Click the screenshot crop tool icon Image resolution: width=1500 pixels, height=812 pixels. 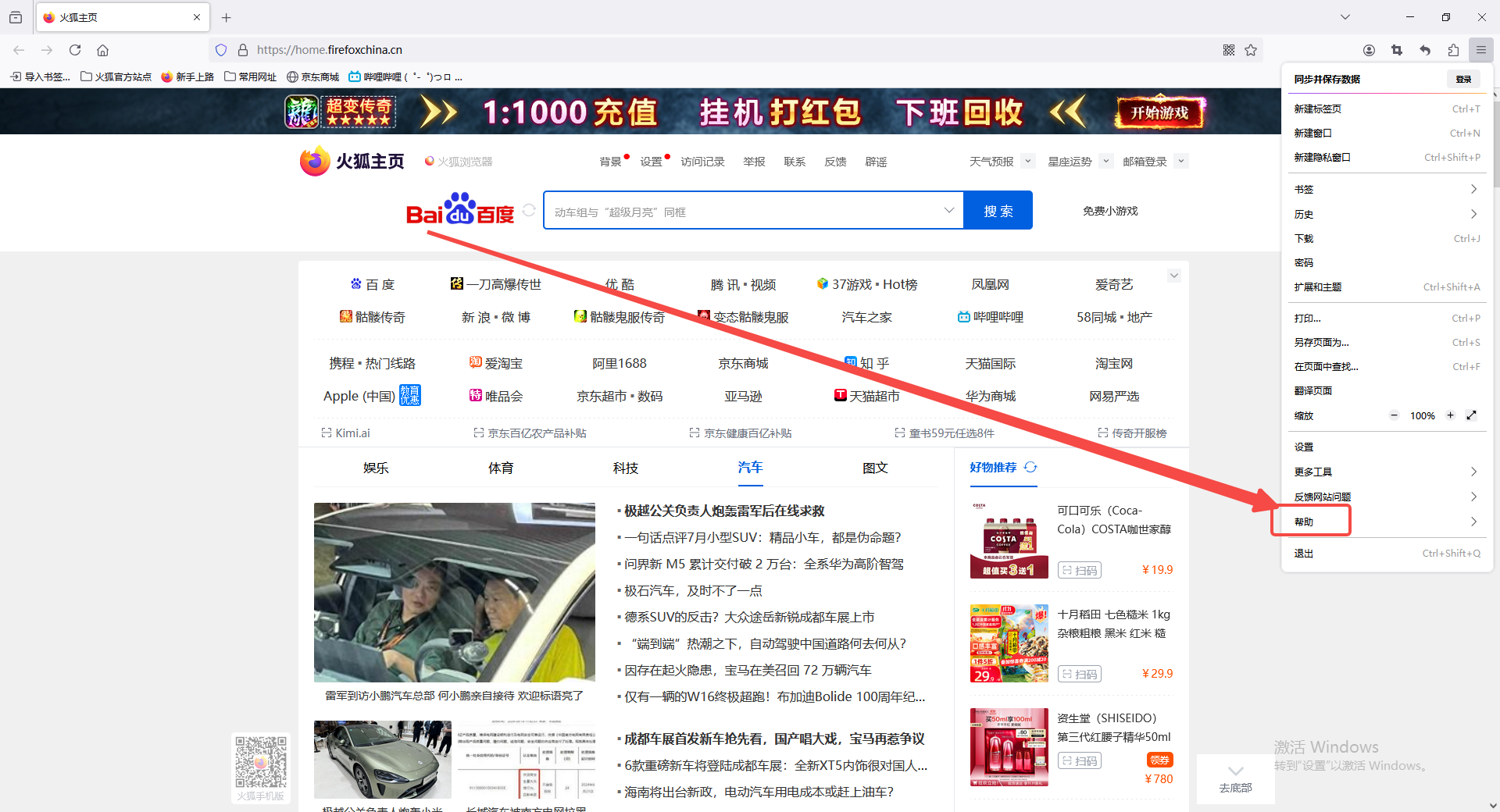pyautogui.click(x=1397, y=50)
